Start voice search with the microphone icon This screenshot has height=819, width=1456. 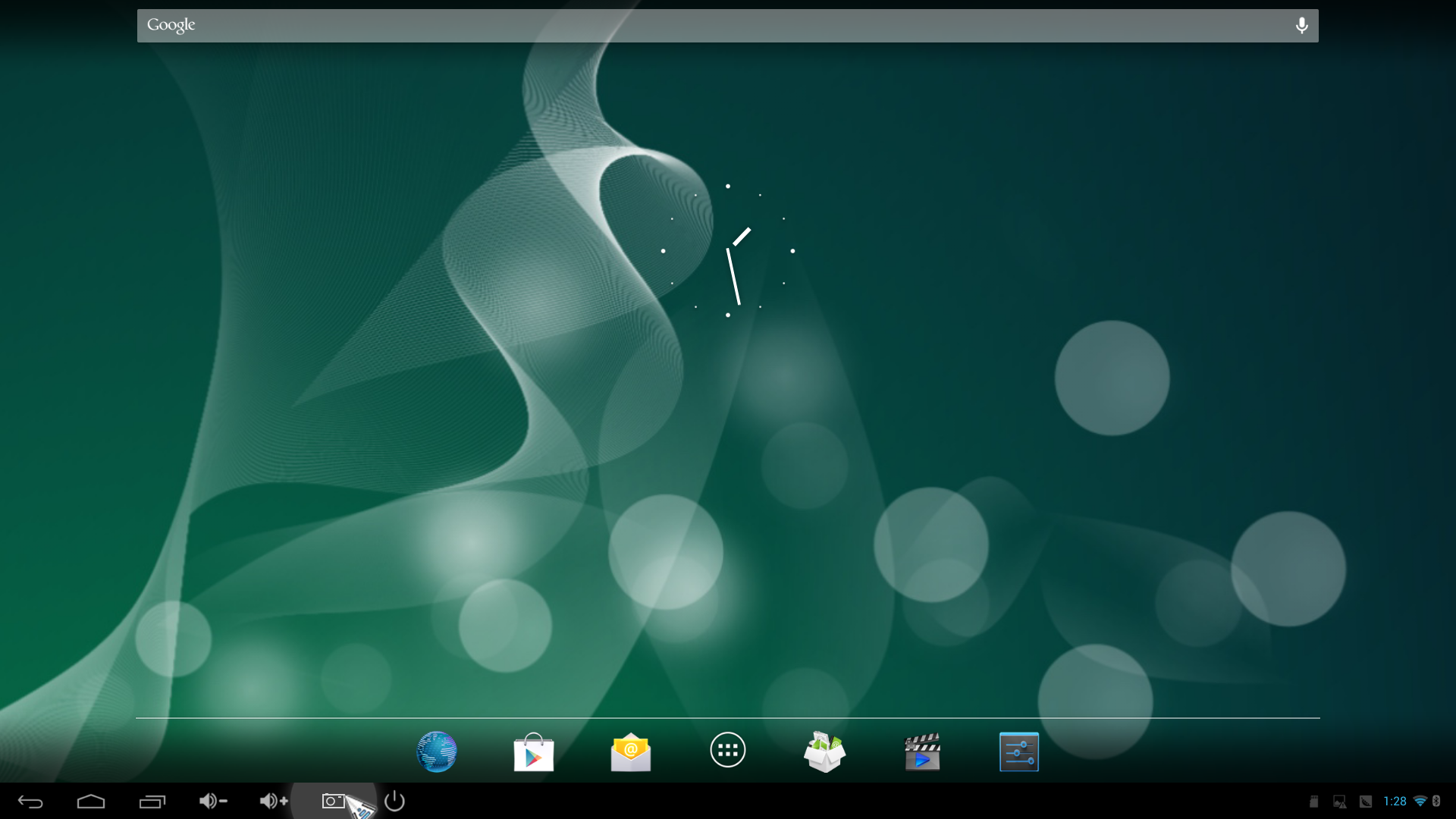pyautogui.click(x=1301, y=26)
